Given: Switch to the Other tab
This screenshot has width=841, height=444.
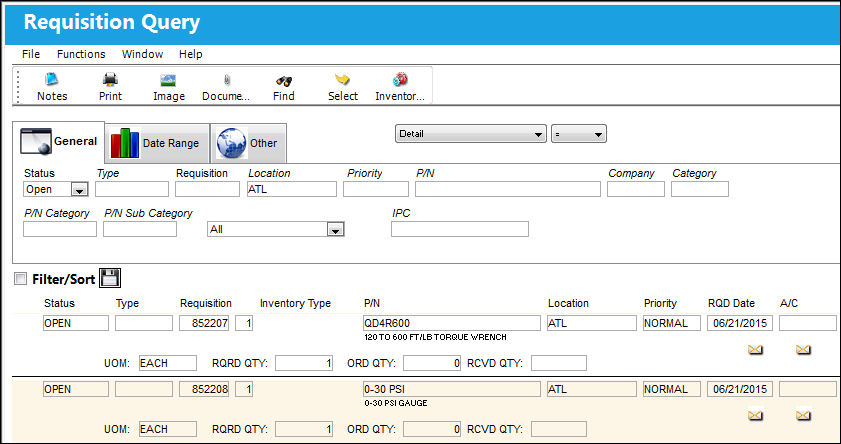Looking at the screenshot, I should pos(249,143).
